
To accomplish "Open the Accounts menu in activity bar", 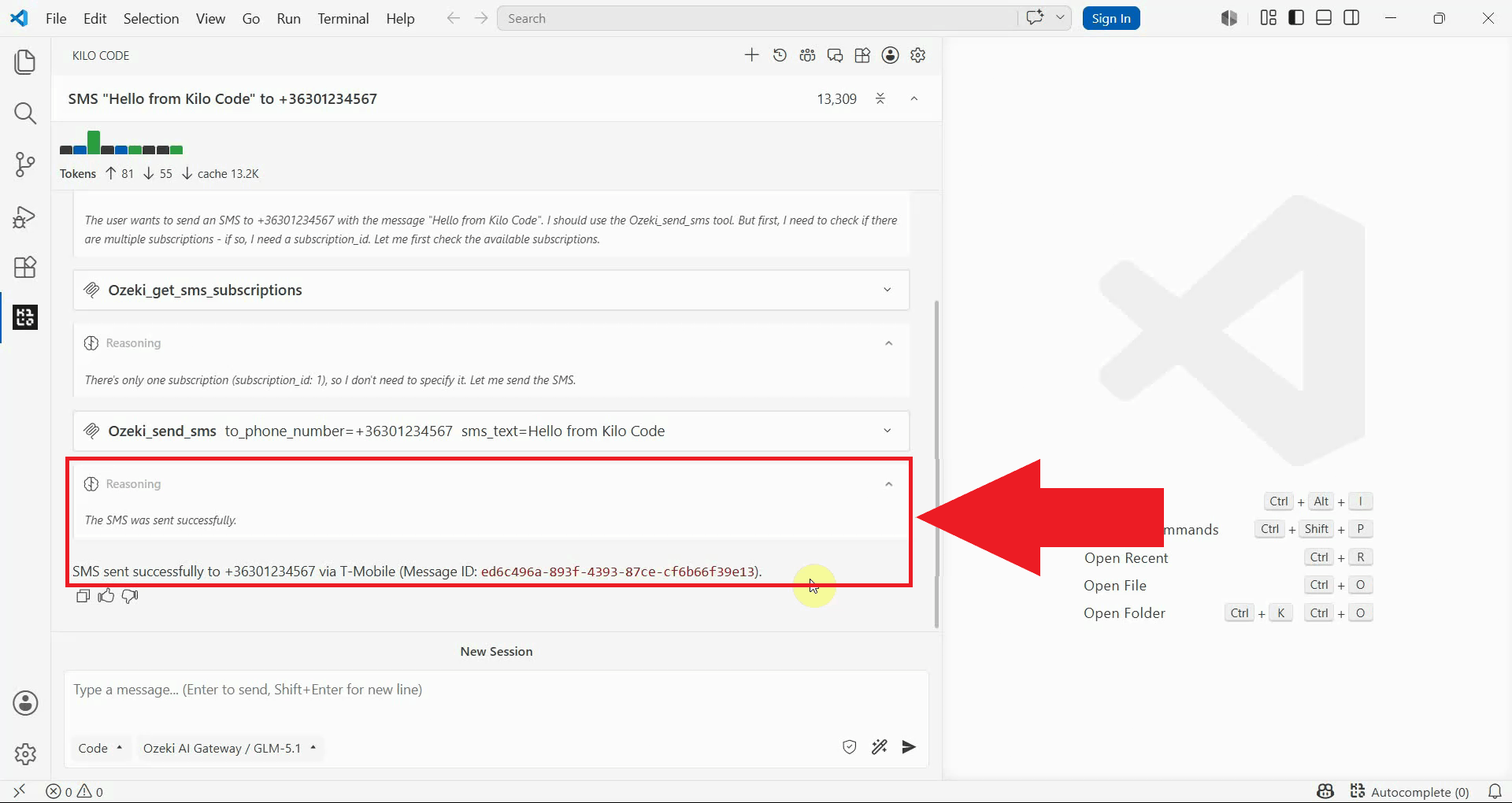I will (25, 703).
